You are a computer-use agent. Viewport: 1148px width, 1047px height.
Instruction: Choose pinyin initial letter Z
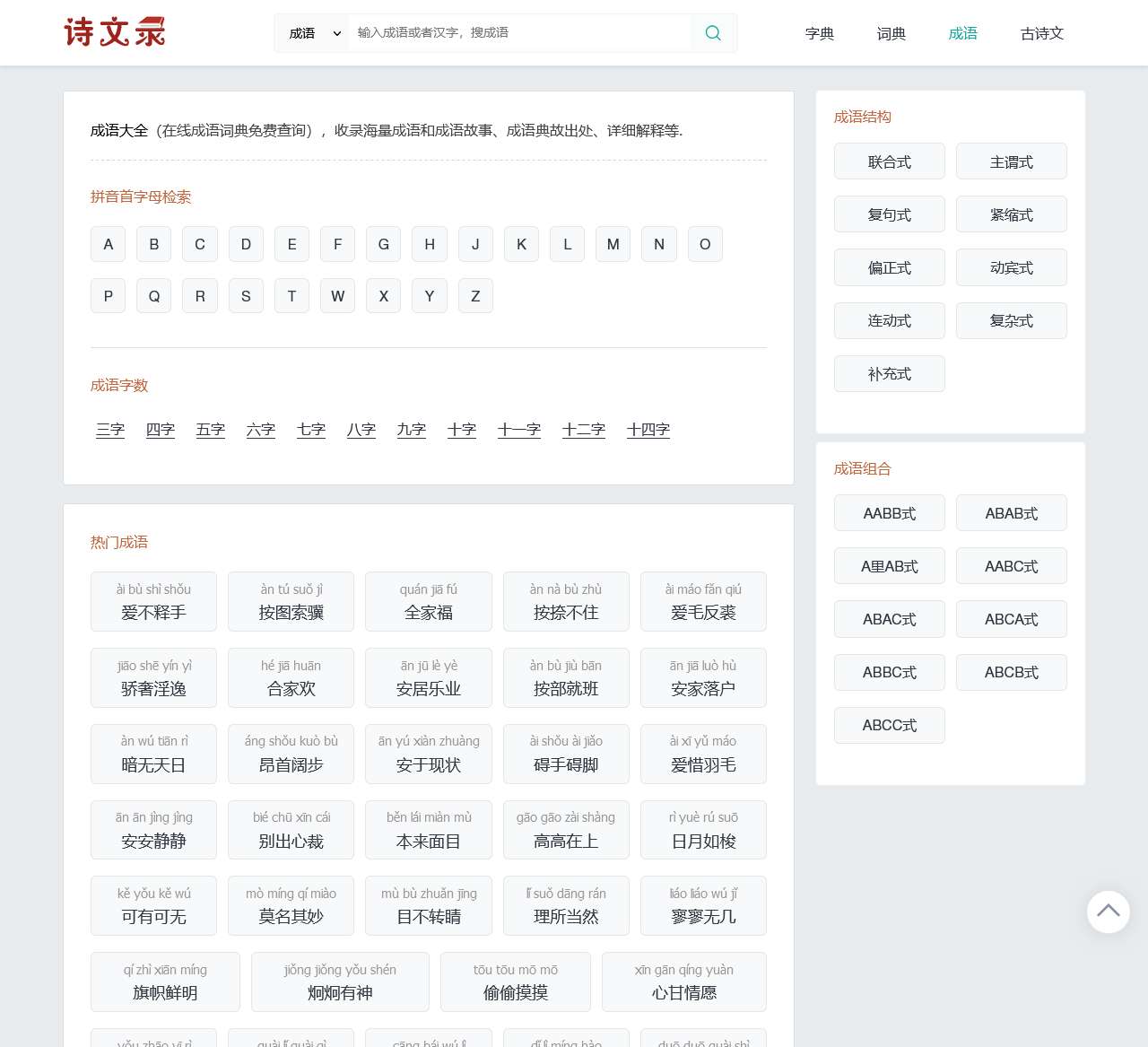click(475, 296)
